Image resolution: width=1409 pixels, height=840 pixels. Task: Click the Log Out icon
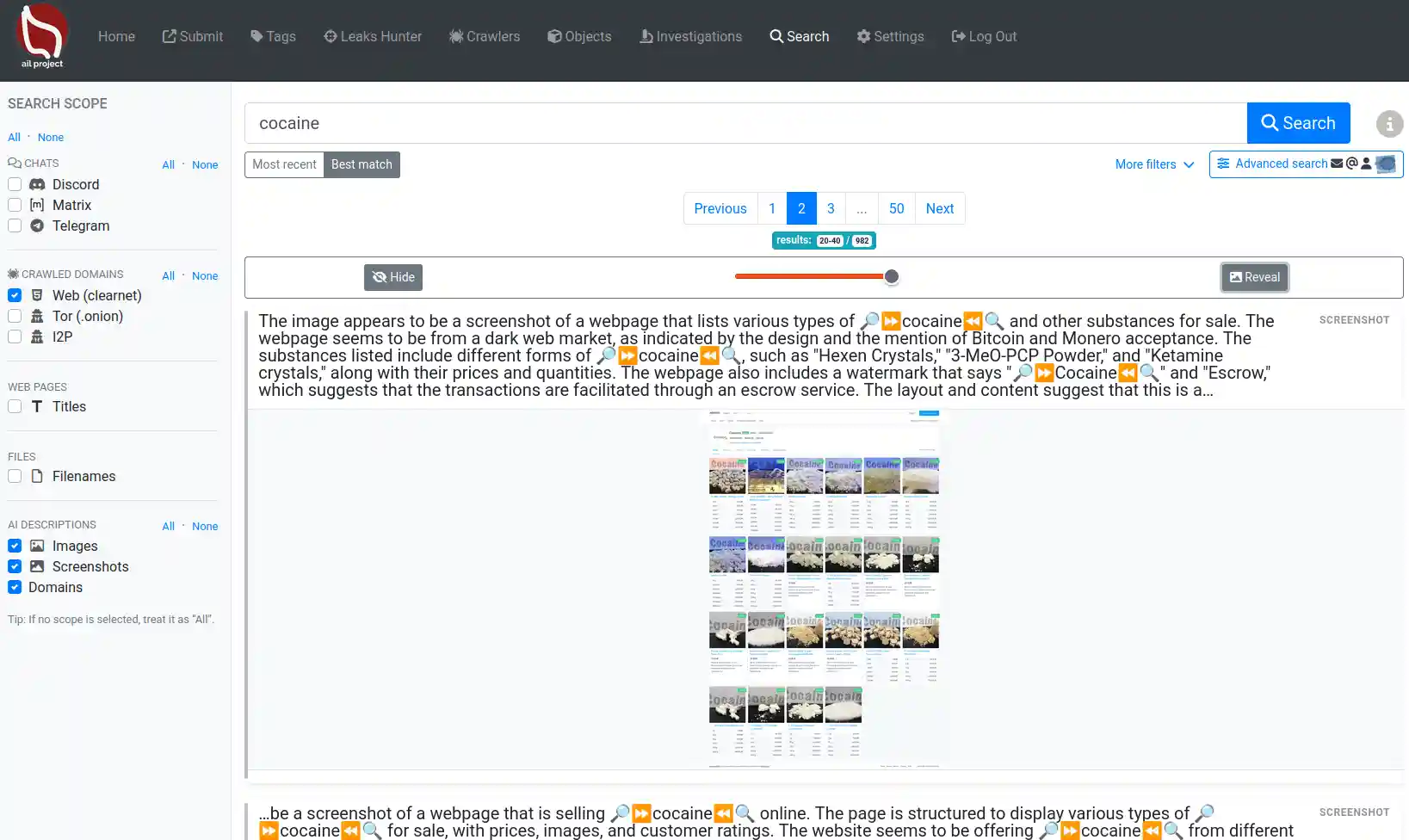(x=958, y=36)
